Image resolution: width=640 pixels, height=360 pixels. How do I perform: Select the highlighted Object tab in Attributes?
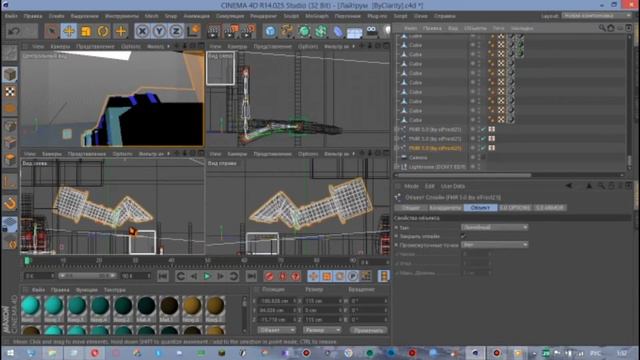480,208
